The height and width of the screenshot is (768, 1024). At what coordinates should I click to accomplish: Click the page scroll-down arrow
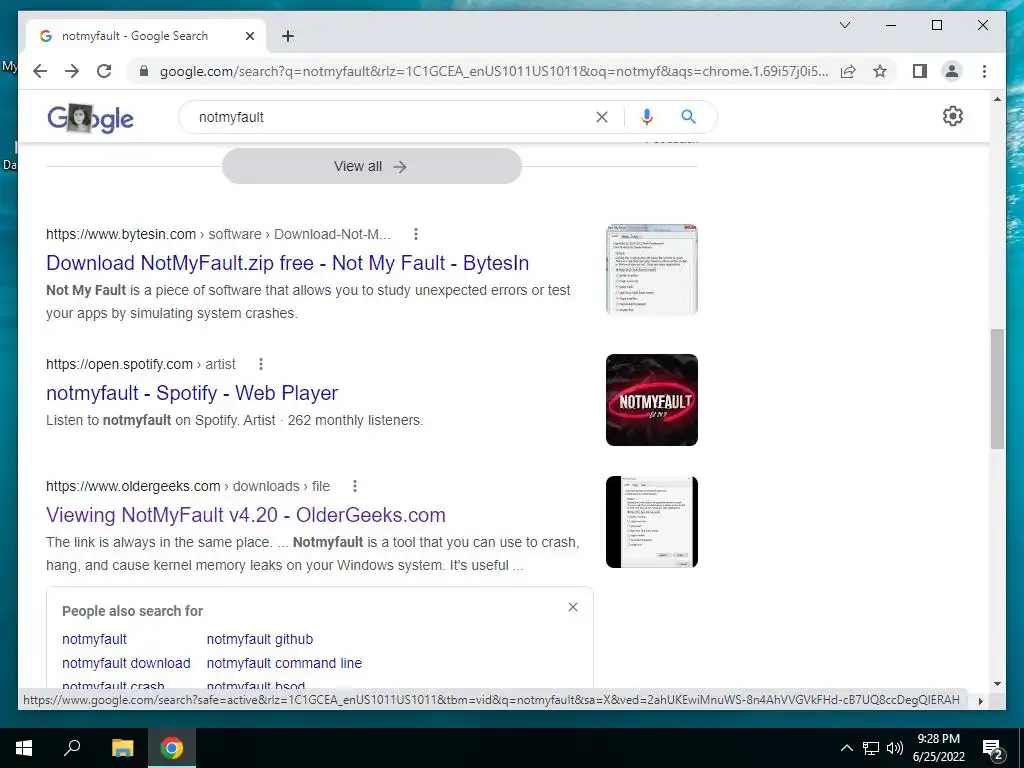(x=997, y=684)
